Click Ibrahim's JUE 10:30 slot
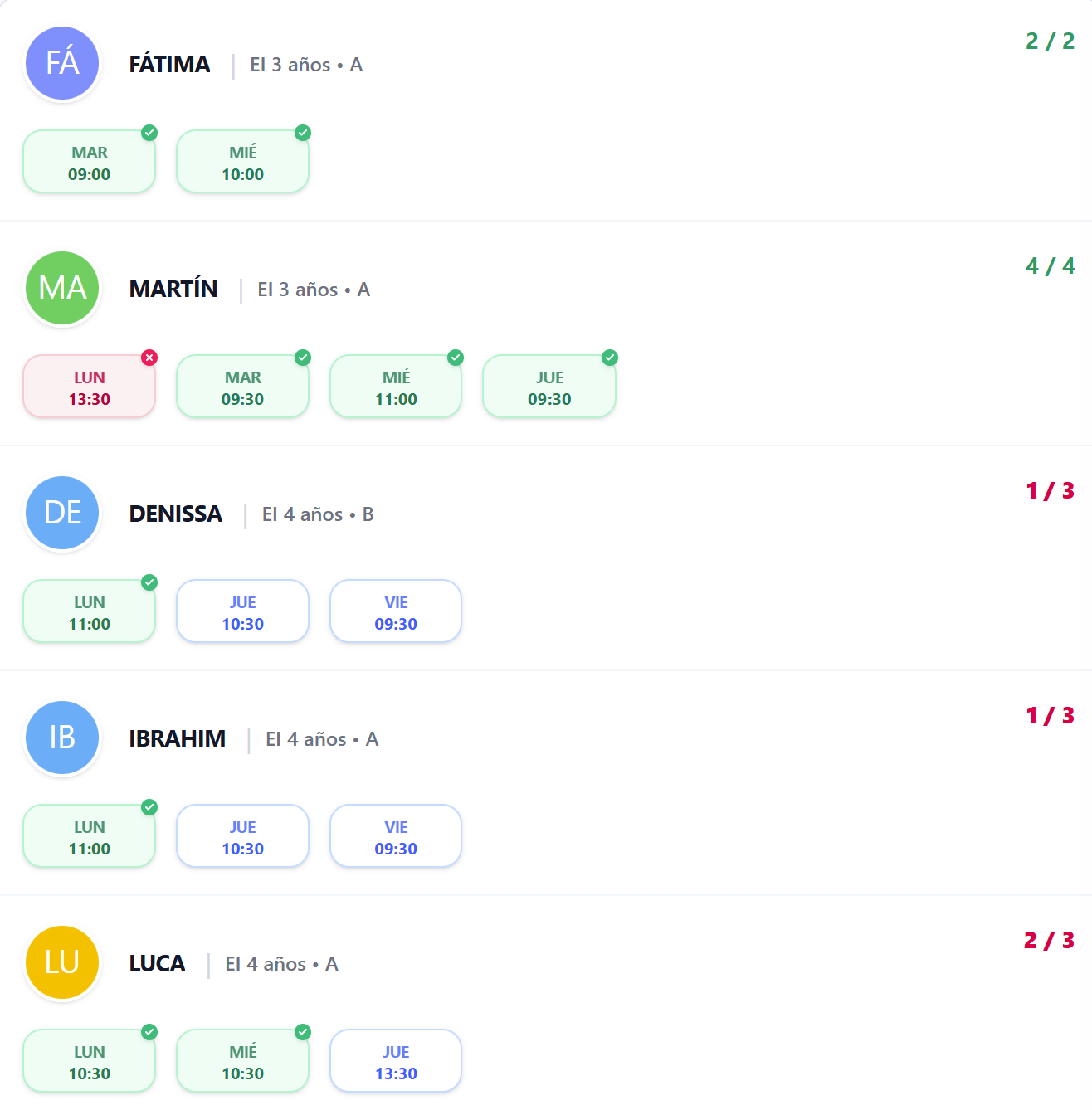The width and height of the screenshot is (1092, 1110). pyautogui.click(x=242, y=836)
